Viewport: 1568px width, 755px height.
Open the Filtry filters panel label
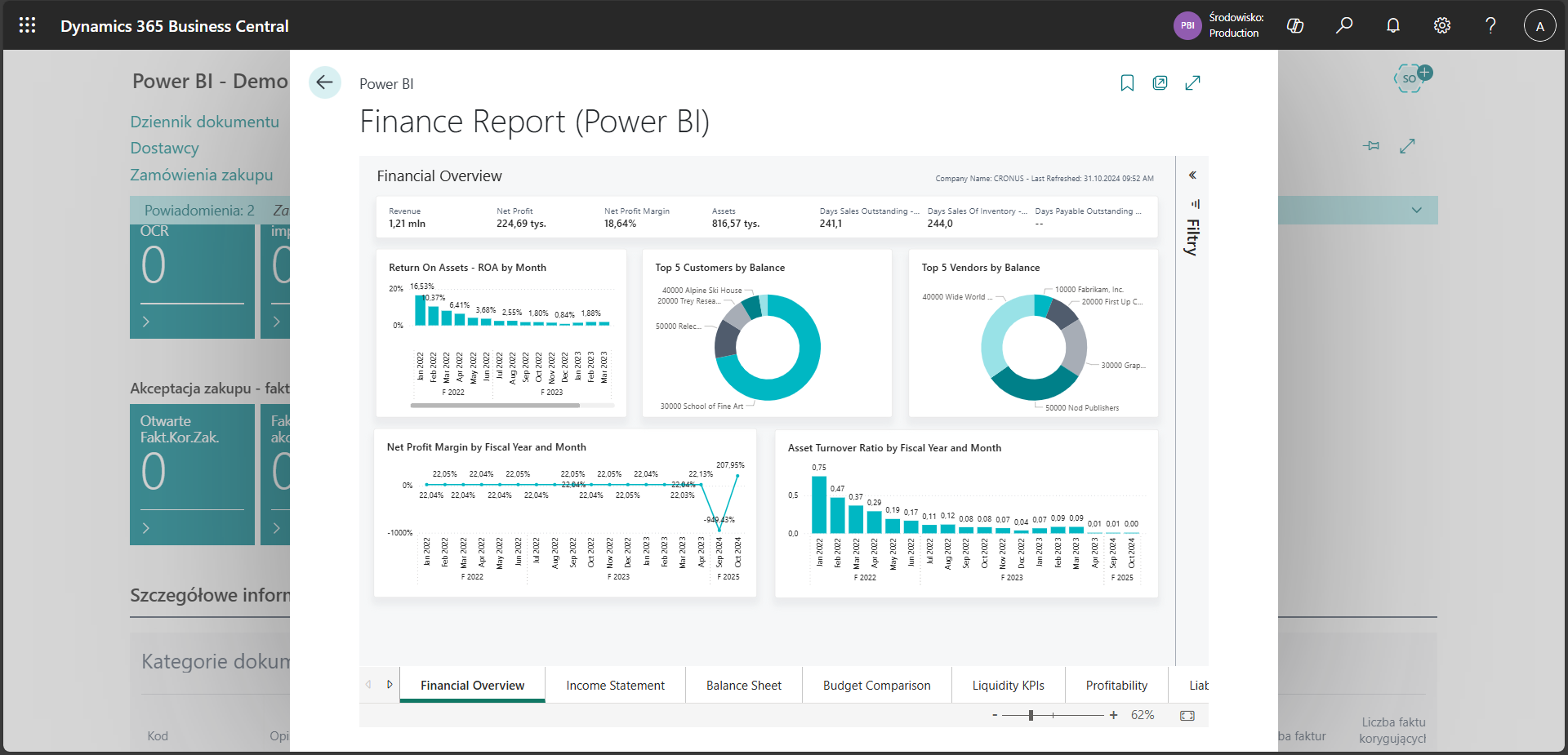[x=1192, y=238]
